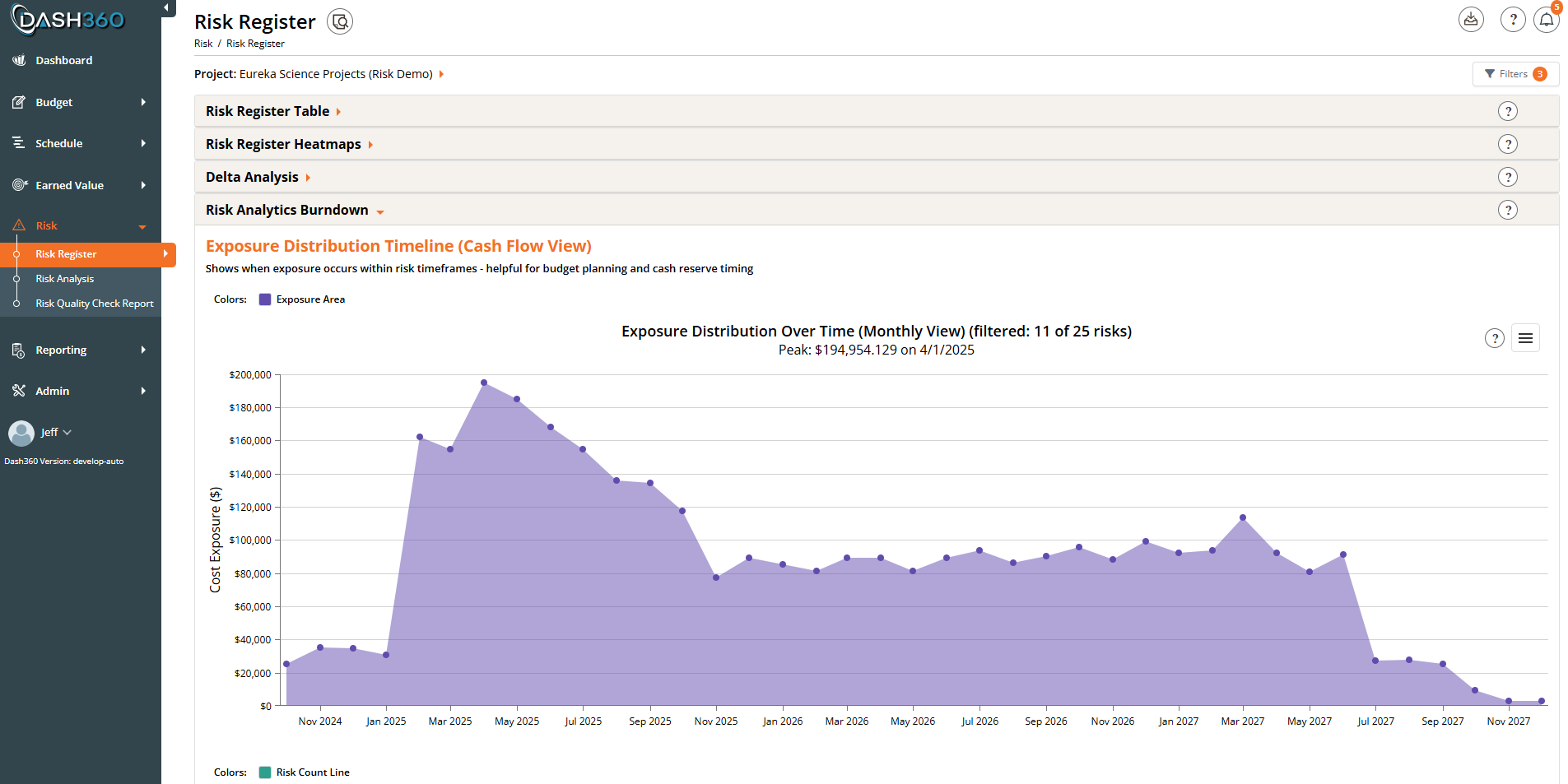The width and height of the screenshot is (1568, 784).
Task: Click the purple Exposure Area color swatch
Action: point(265,299)
